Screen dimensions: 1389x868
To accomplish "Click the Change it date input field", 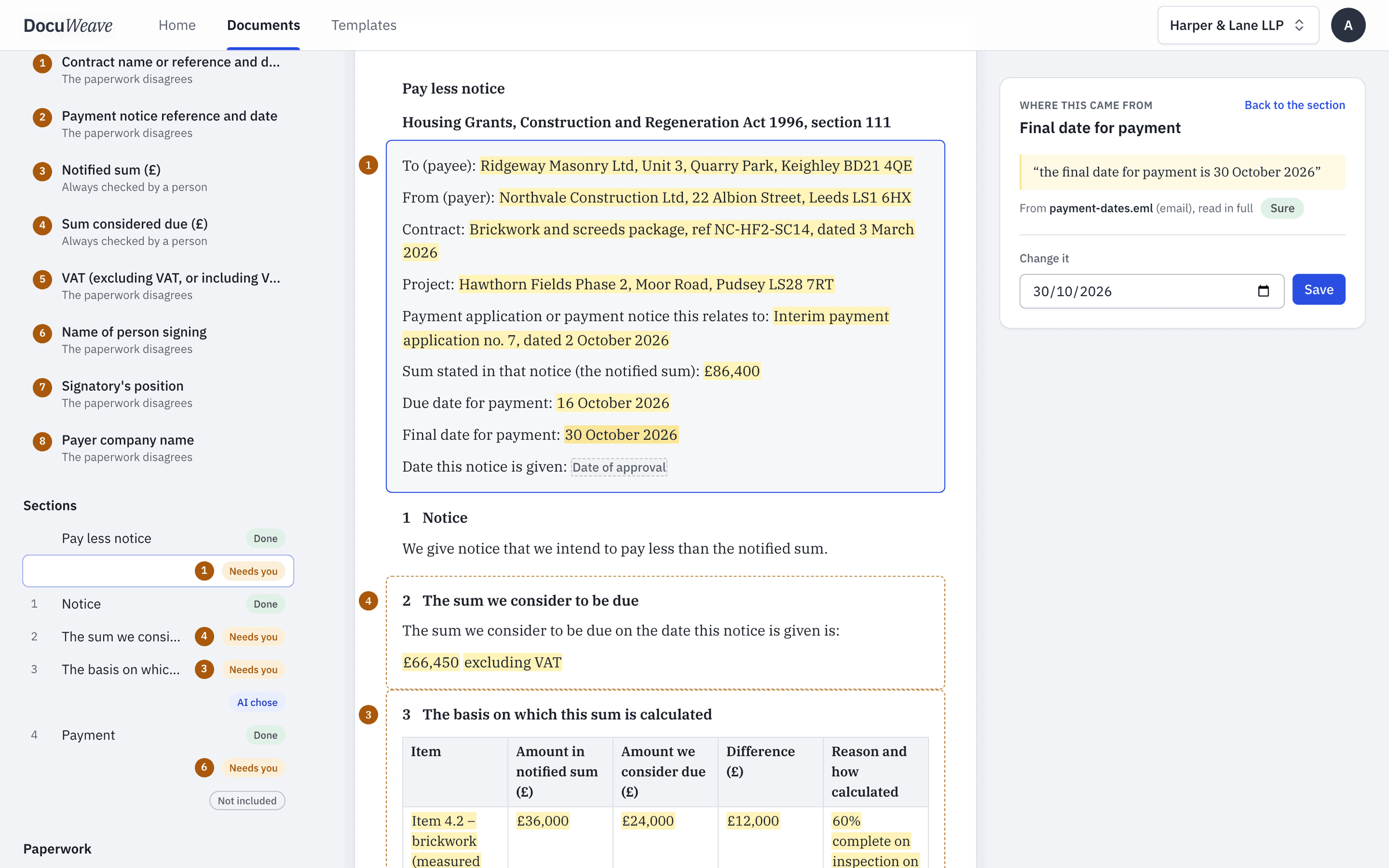I will tap(1151, 291).
